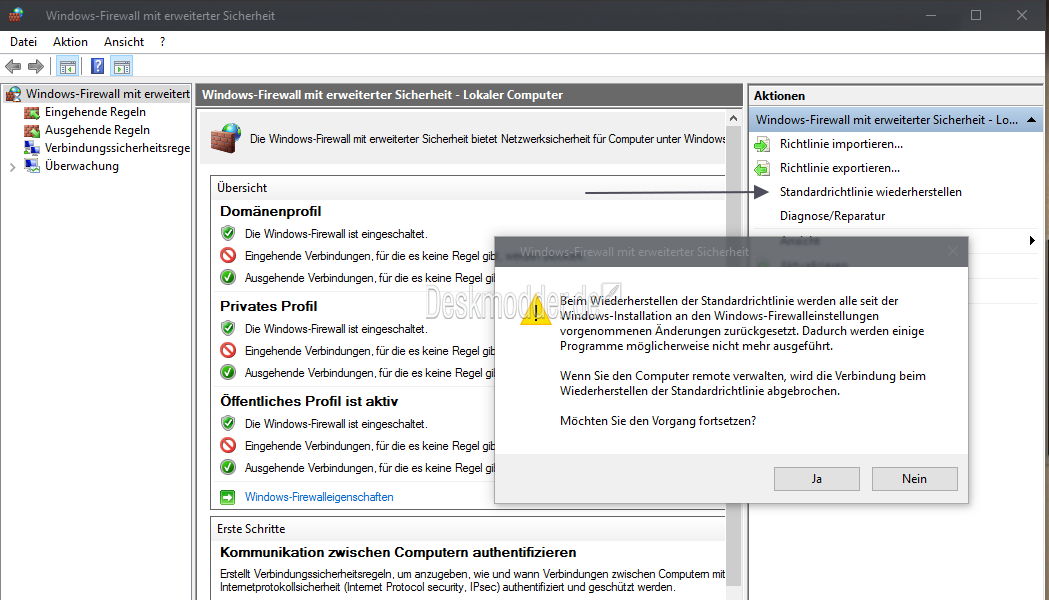Screen dimensions: 1049x600
Task: Click the warning triangle icon in dialog
Action: pyautogui.click(x=535, y=311)
